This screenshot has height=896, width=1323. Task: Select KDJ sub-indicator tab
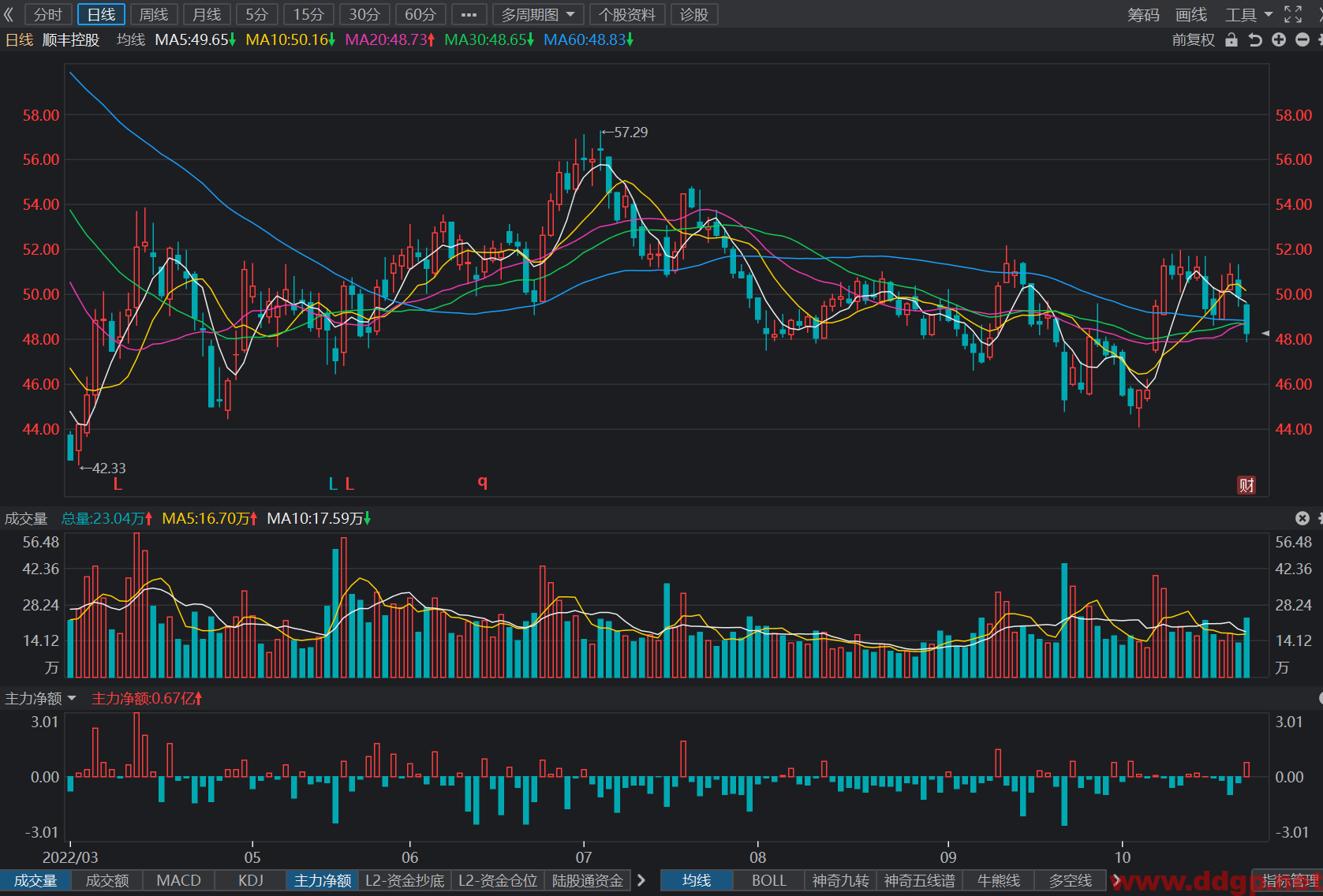tap(251, 880)
